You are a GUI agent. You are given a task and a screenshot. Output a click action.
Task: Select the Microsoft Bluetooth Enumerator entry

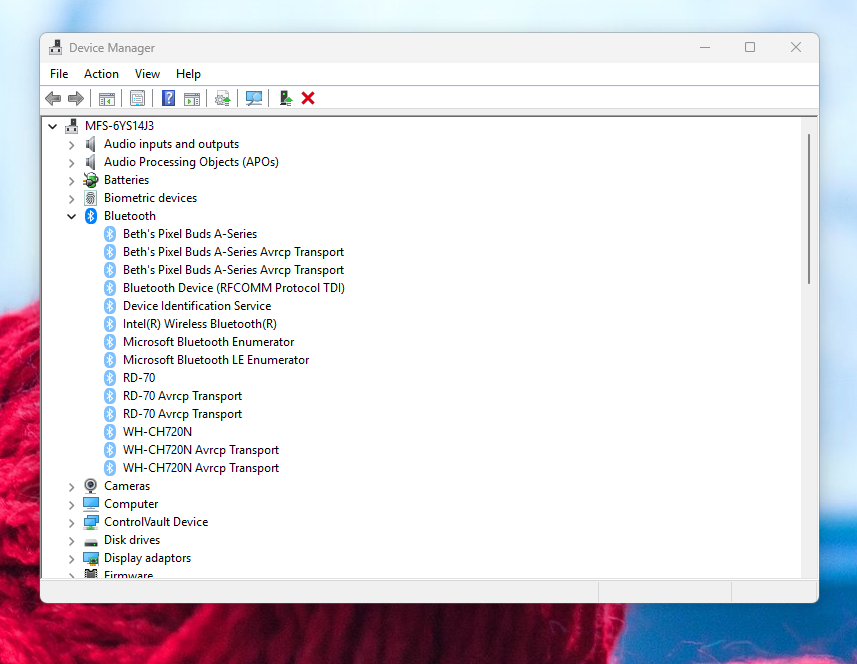pos(208,342)
